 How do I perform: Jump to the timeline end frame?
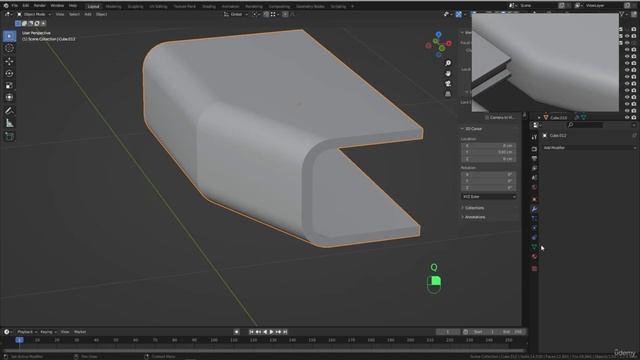[285, 332]
